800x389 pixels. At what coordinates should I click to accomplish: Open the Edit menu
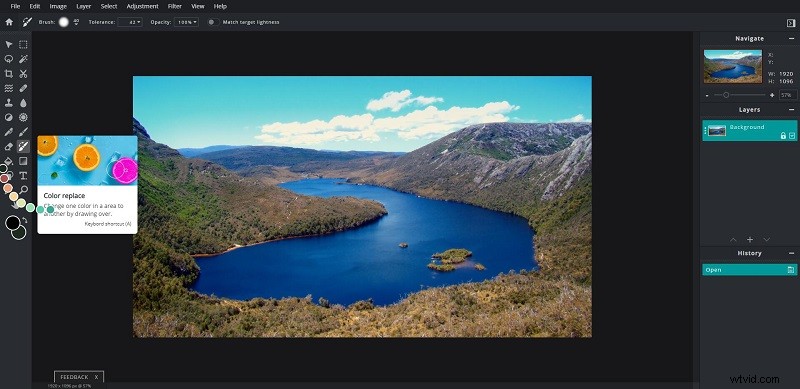click(35, 7)
